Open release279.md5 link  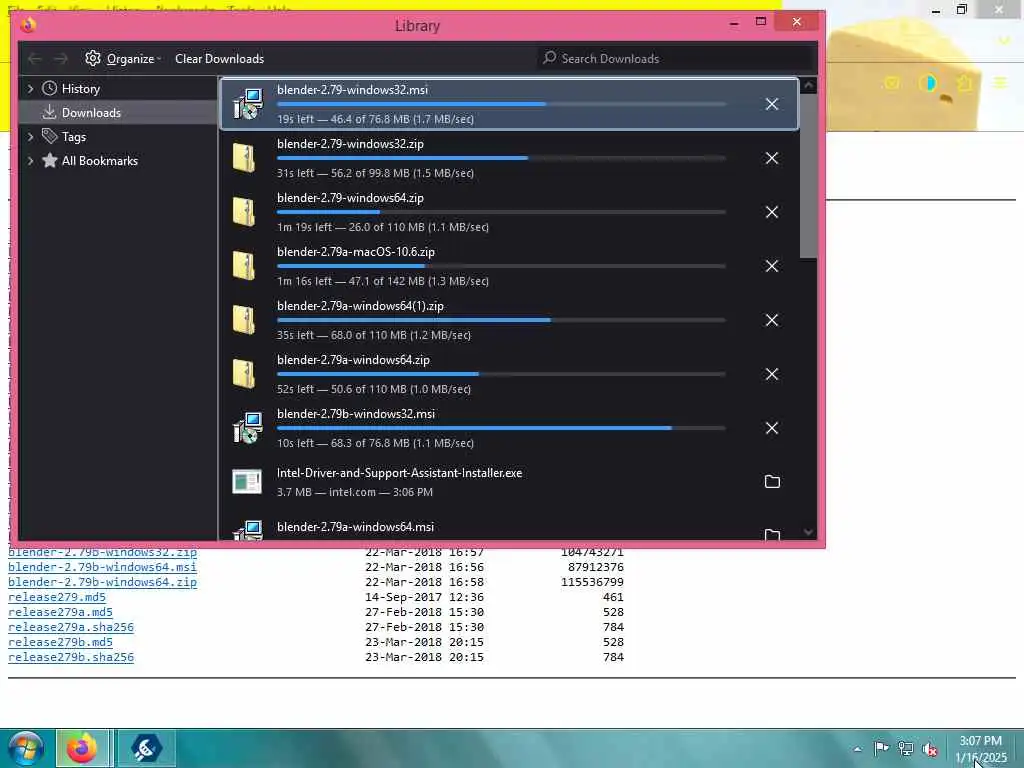tap(57, 597)
